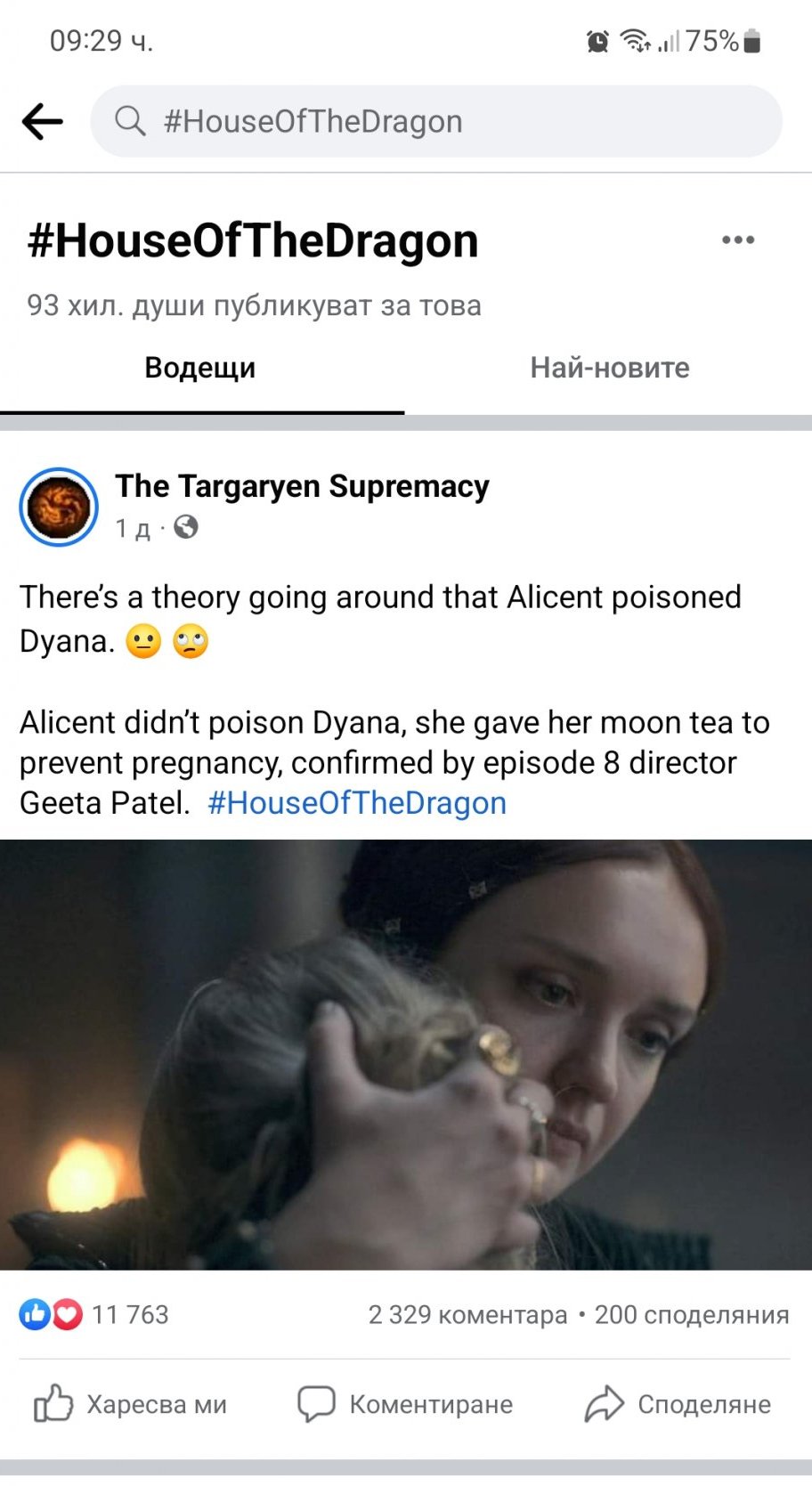Screen dimensions: 812x1486
Task: Switch to the Водещи tab
Action: 200,368
